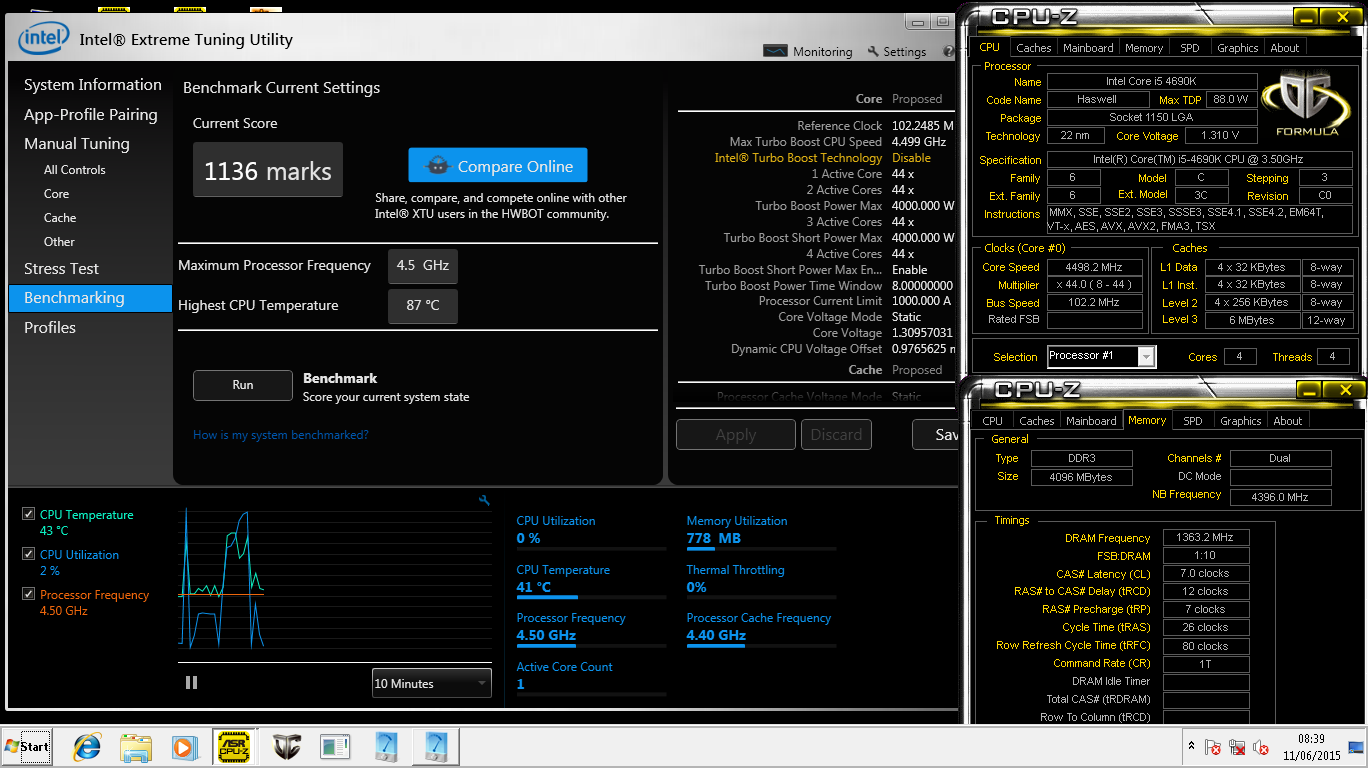Open Stress Test in XTU sidebar
Viewport: 1368px width, 768px height.
click(x=62, y=268)
